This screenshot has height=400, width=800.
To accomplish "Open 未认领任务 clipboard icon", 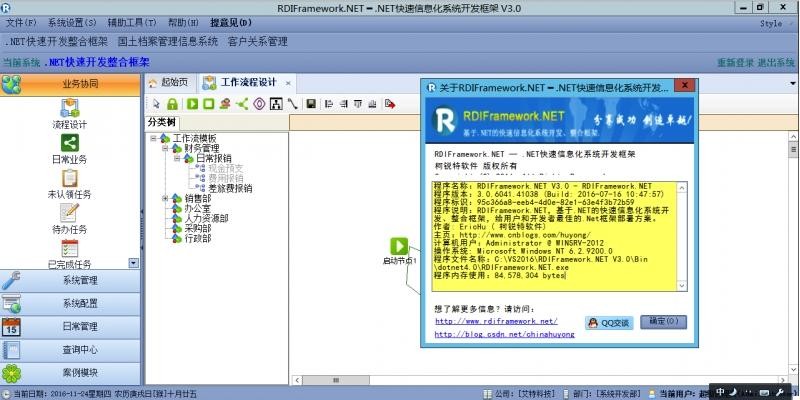I will [69, 178].
